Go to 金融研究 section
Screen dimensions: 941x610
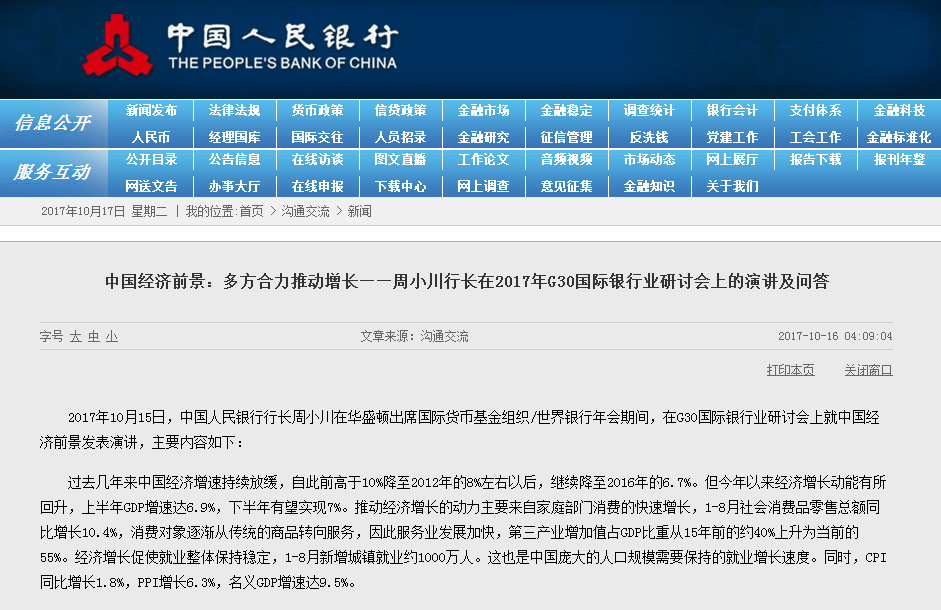(483, 137)
